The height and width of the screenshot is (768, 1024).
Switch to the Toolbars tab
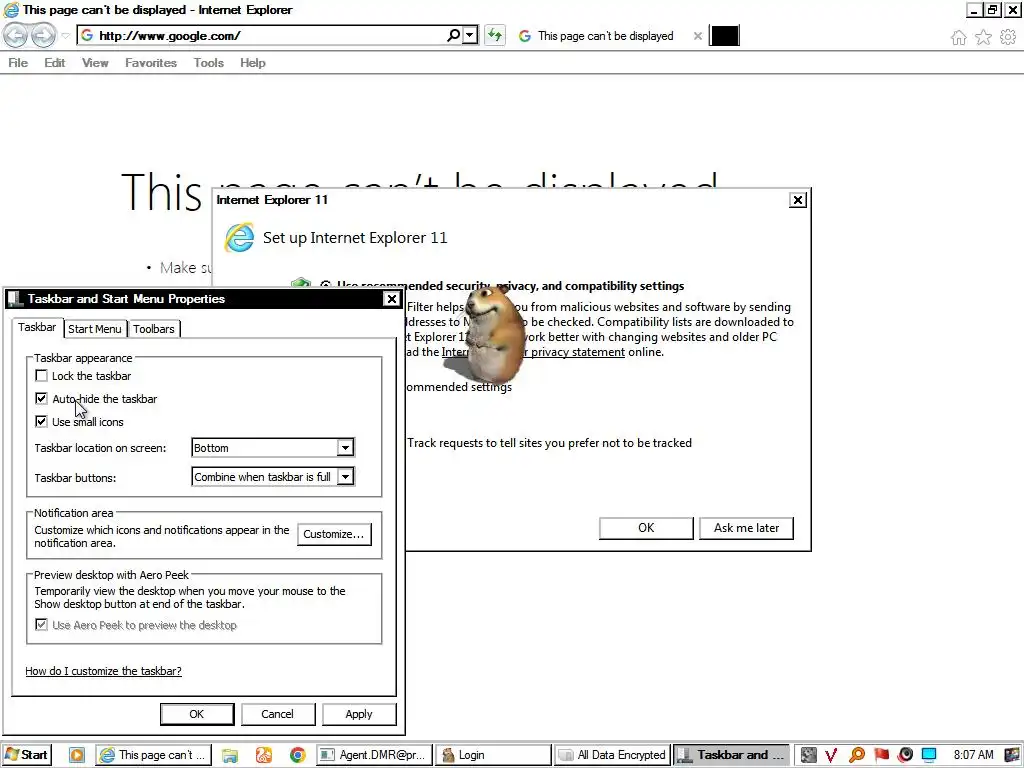tap(153, 328)
